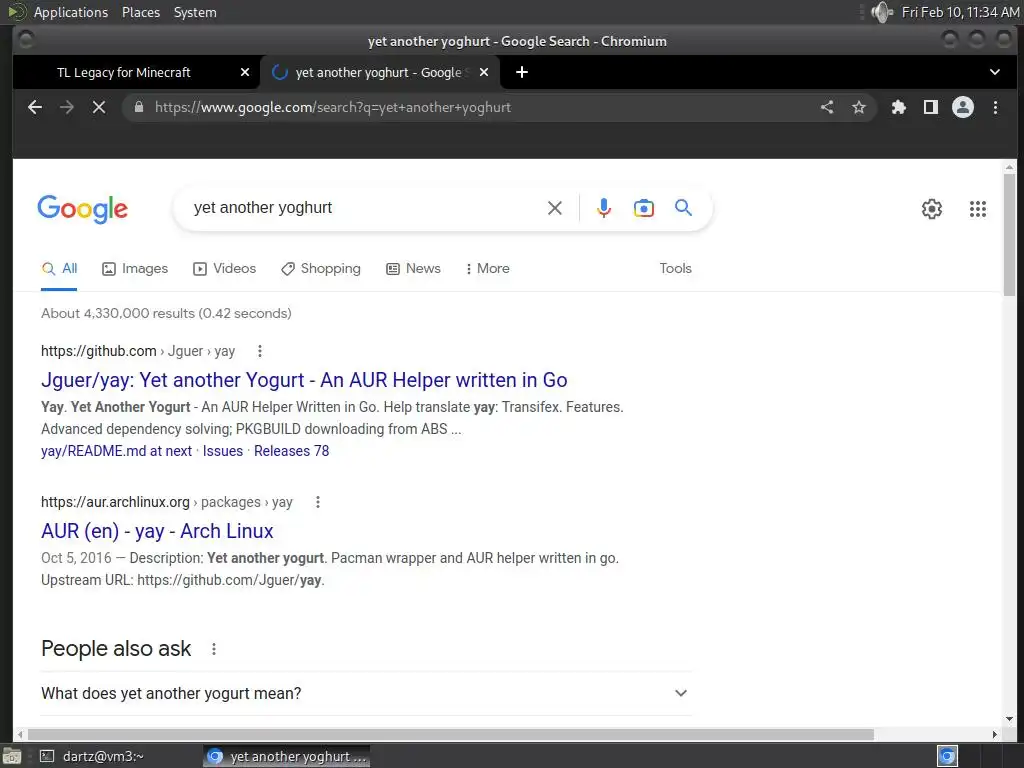
Task: Click the address bar URL
Action: [x=333, y=107]
